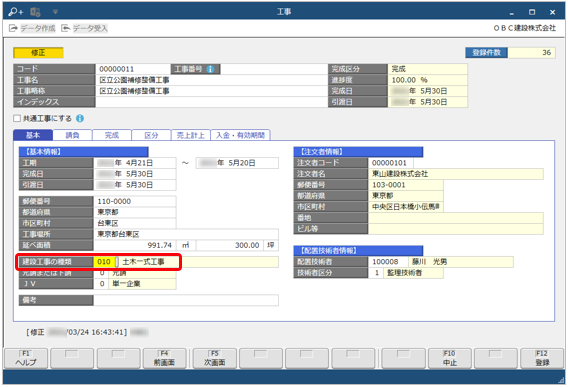Click the 延べ面積 field 991.74
This screenshot has width=568, height=387.
[135, 245]
